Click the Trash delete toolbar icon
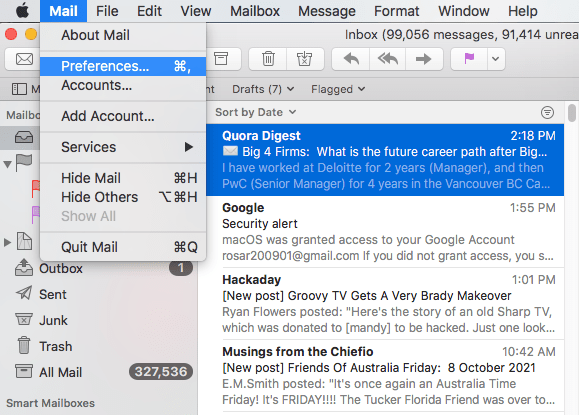579x415 pixels. point(268,59)
